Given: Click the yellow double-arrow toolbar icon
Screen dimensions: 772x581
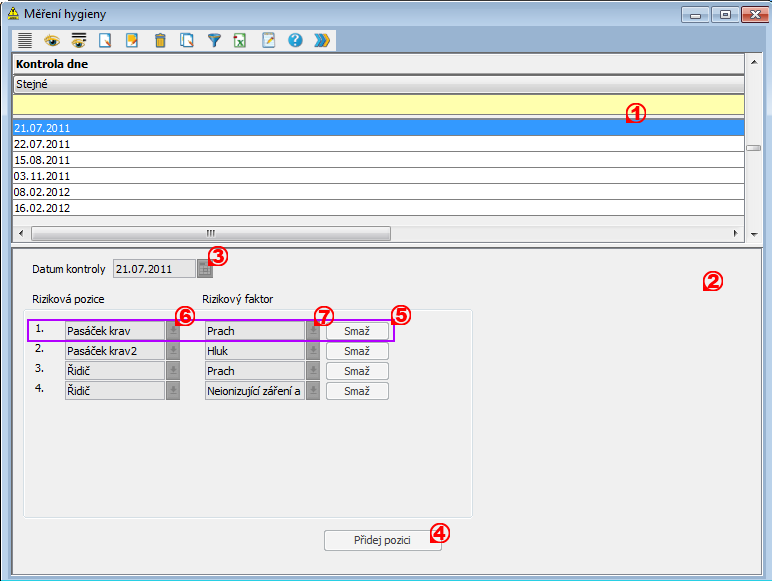Looking at the screenshot, I should [321, 41].
